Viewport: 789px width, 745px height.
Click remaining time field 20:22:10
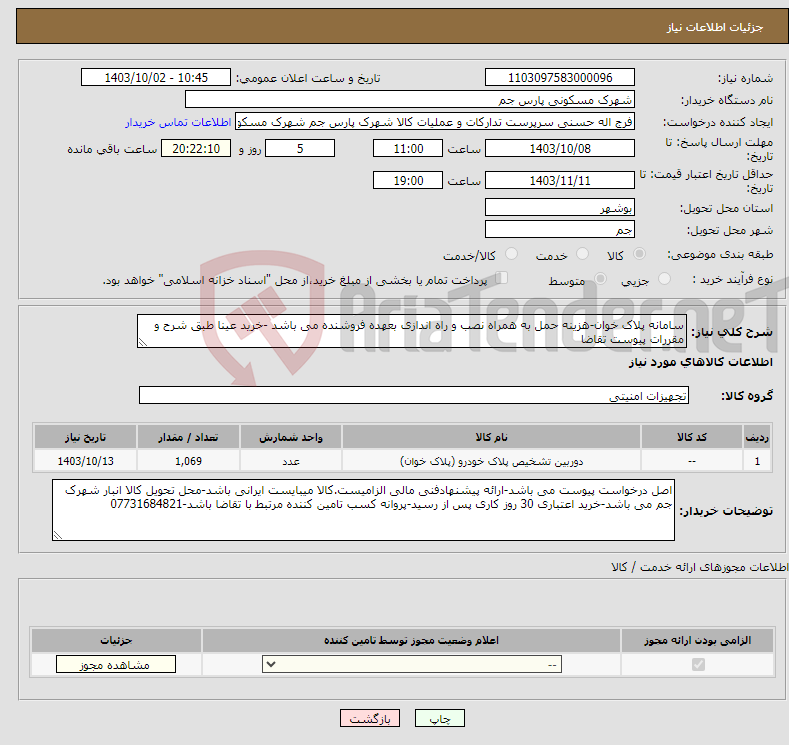[x=196, y=148]
